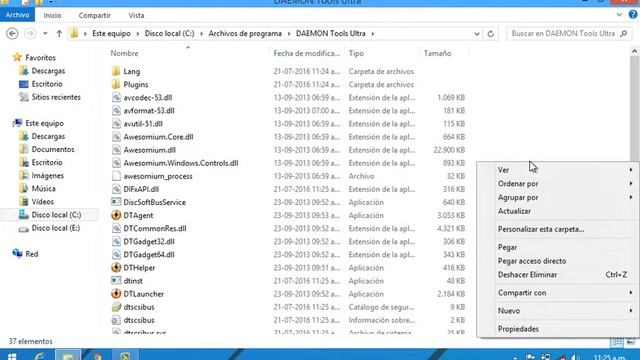The image size is (640, 360).
Task: Select the avutil-51.dll file name
Action: (x=143, y=124)
